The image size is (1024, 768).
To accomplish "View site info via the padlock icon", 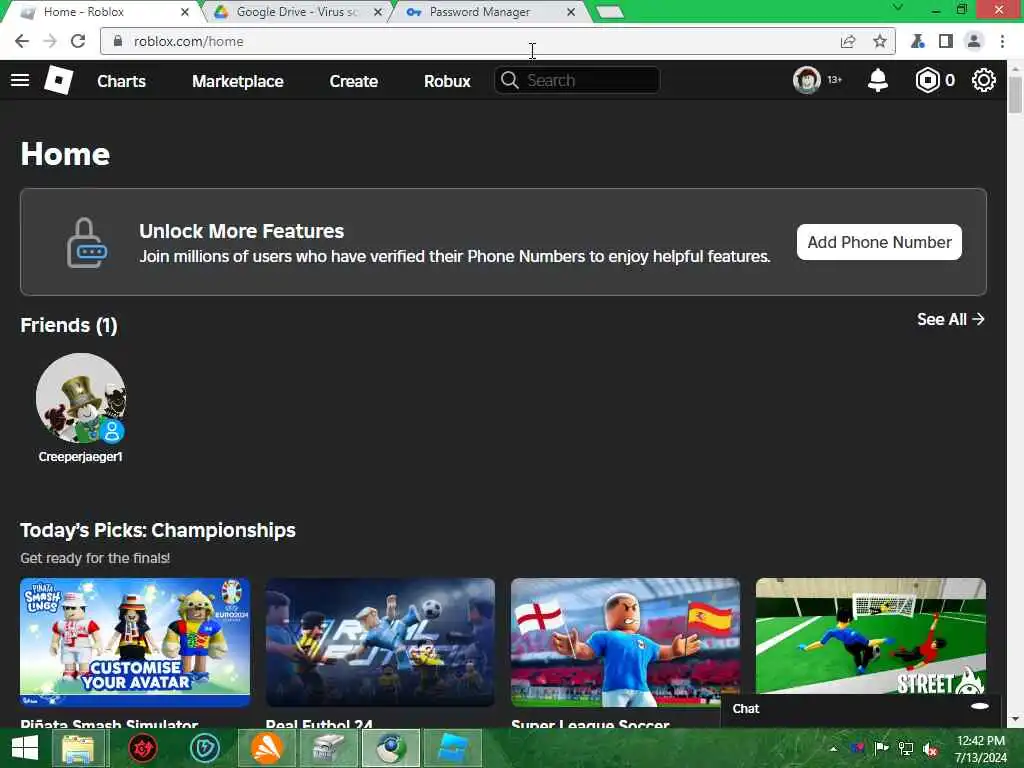I will (118, 41).
